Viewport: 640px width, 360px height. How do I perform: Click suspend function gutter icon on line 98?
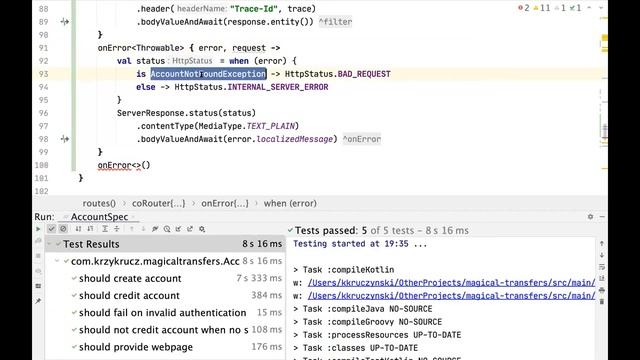pos(64,139)
